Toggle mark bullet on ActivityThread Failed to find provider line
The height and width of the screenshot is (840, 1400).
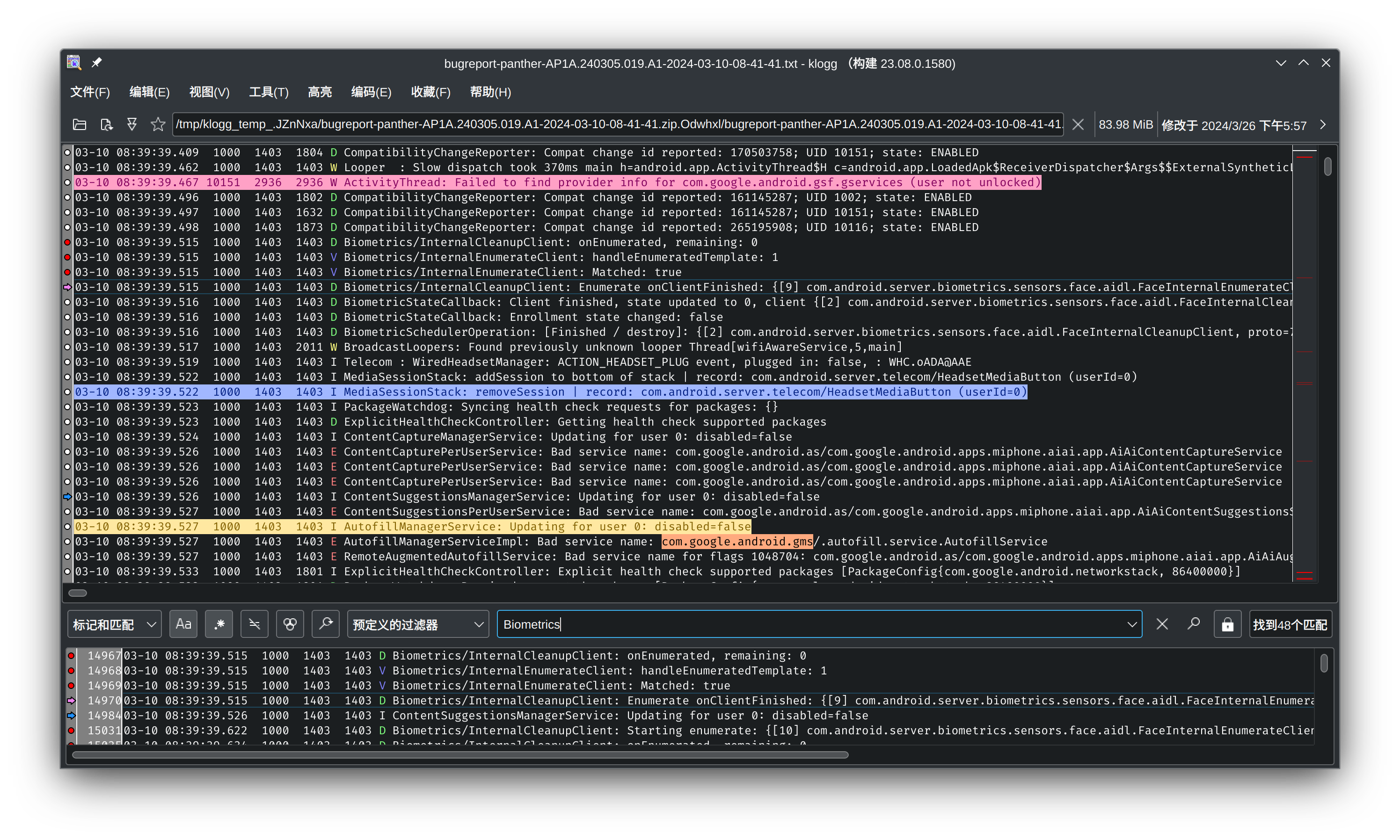[67, 182]
